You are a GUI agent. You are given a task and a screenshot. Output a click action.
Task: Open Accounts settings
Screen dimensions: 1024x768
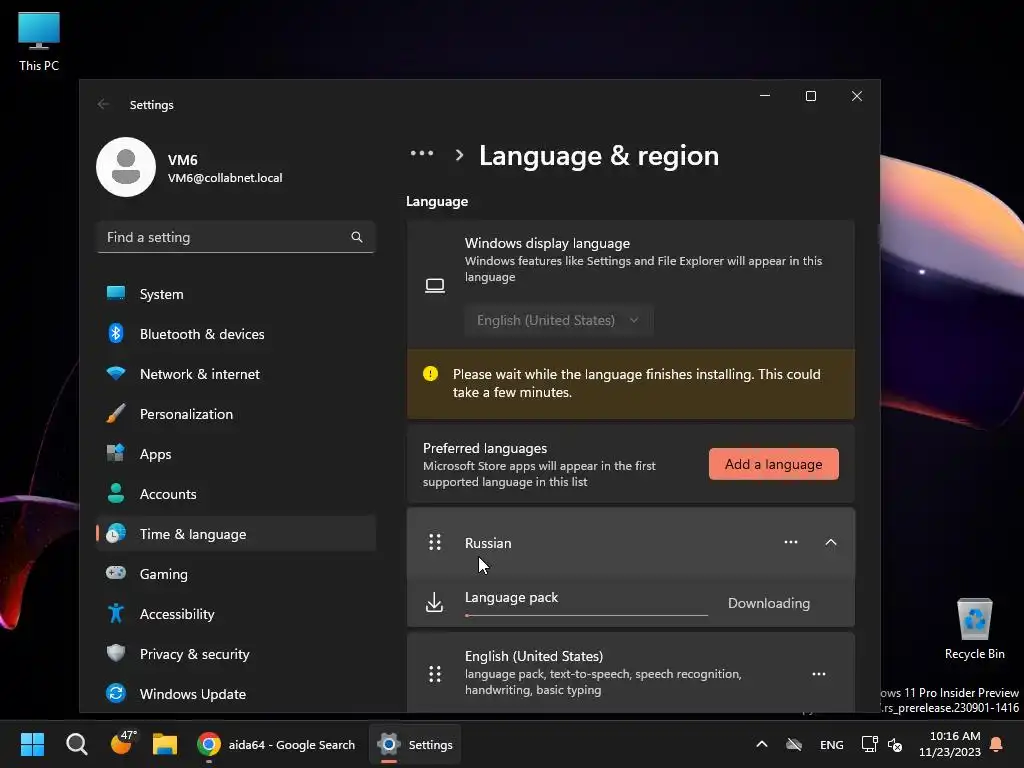[236, 494]
